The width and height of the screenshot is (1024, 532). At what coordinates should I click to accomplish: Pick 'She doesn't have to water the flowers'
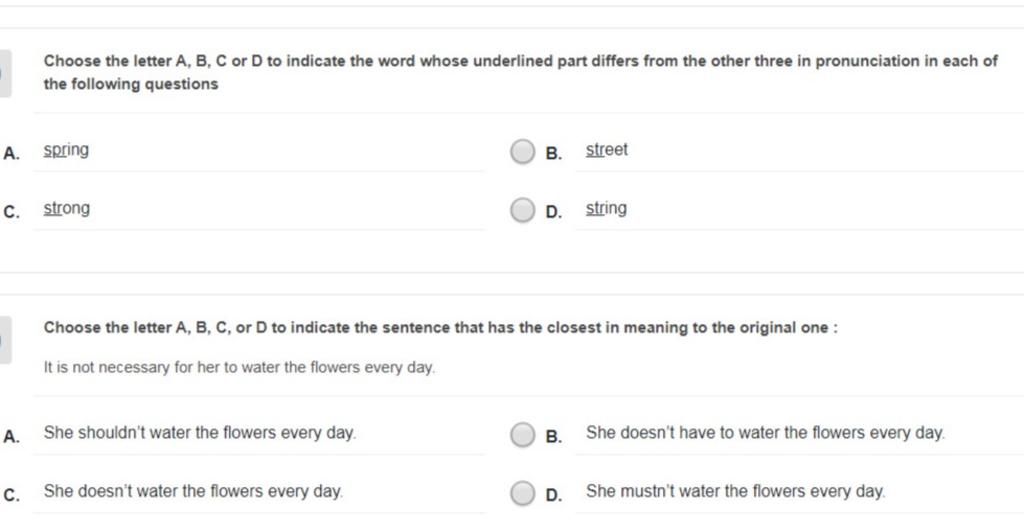(x=765, y=433)
